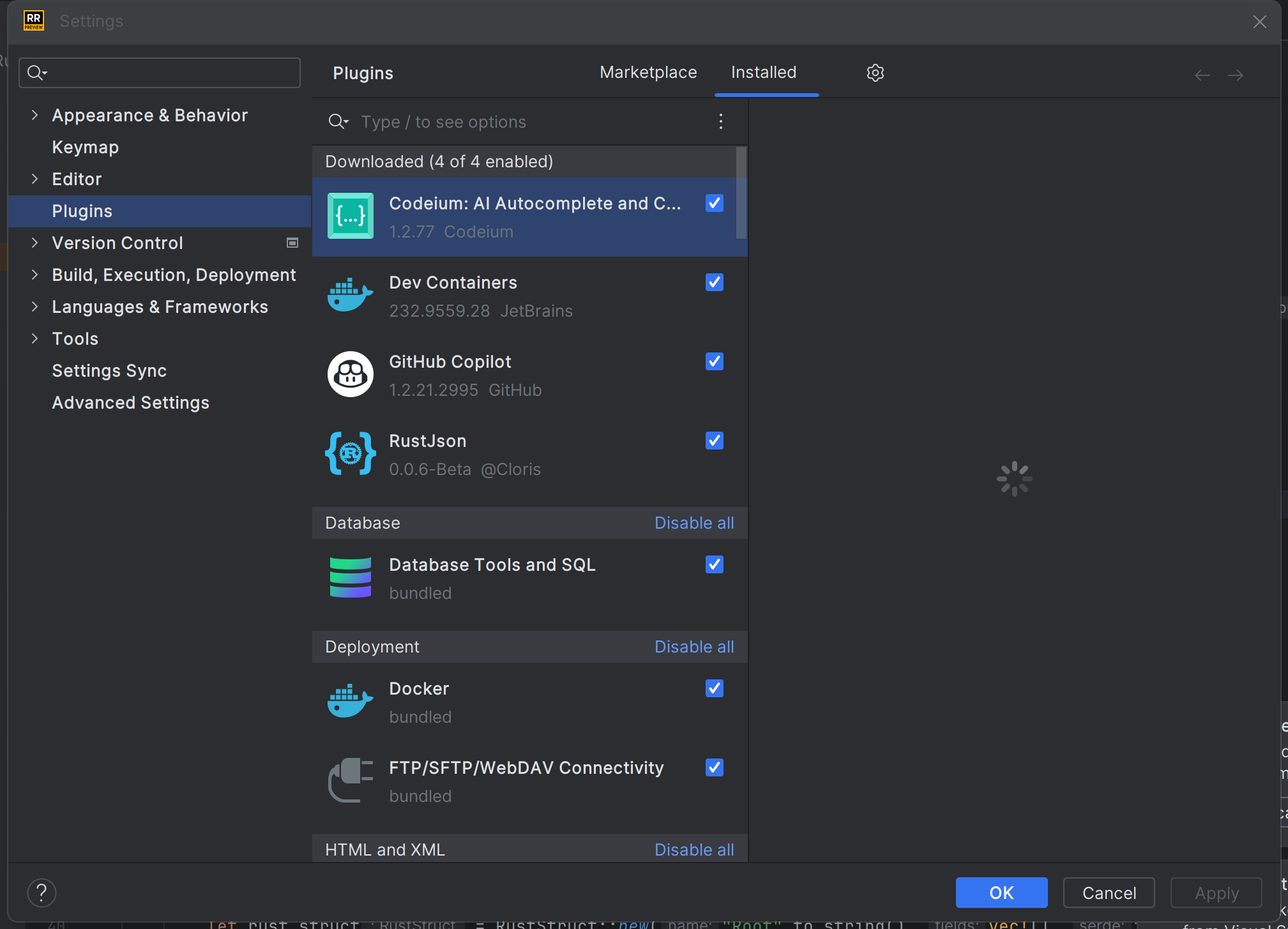Uncheck the Dev Containers plugin
This screenshot has width=1288, height=929.
tap(714, 282)
